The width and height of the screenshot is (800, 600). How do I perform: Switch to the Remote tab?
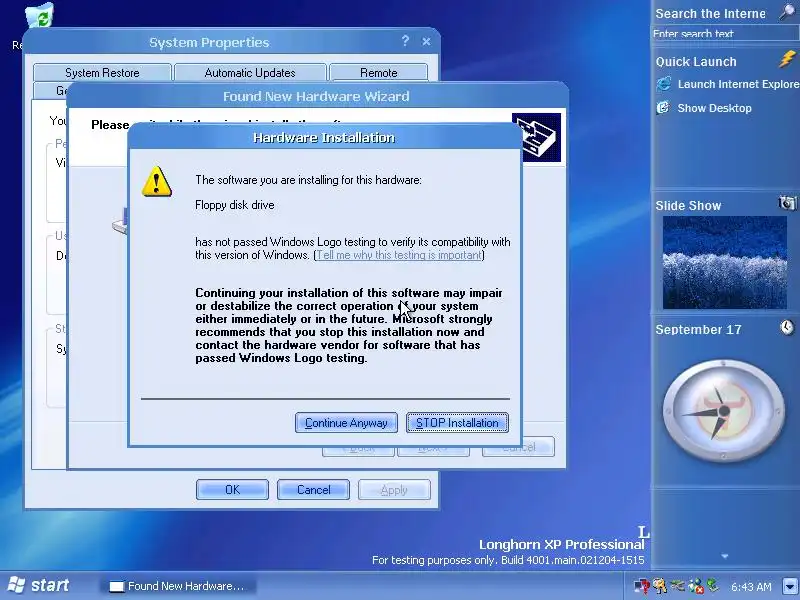pos(379,72)
